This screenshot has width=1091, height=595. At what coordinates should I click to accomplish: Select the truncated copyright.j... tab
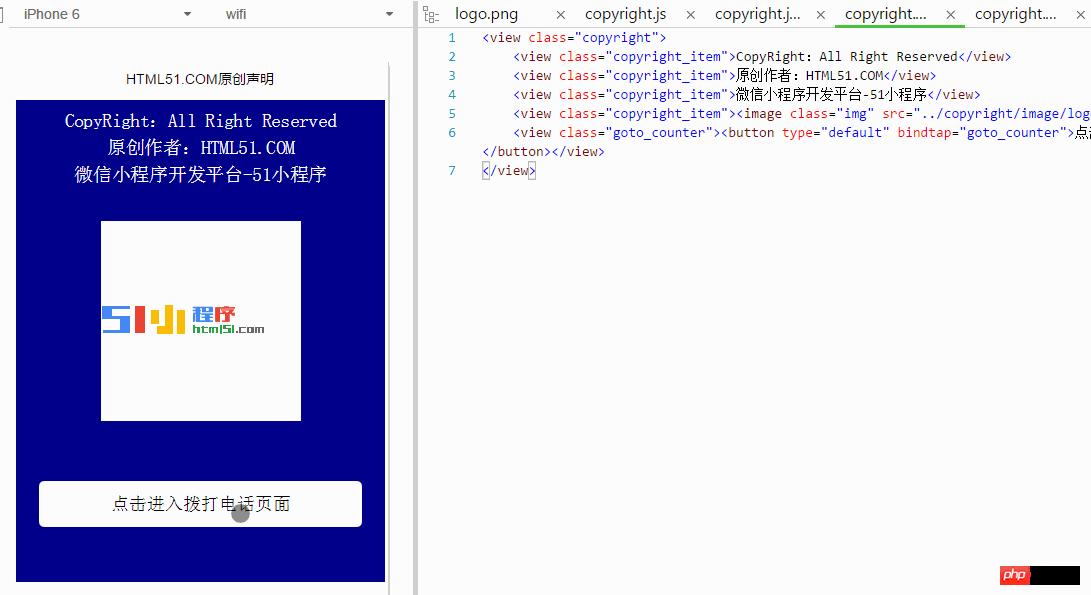point(757,14)
